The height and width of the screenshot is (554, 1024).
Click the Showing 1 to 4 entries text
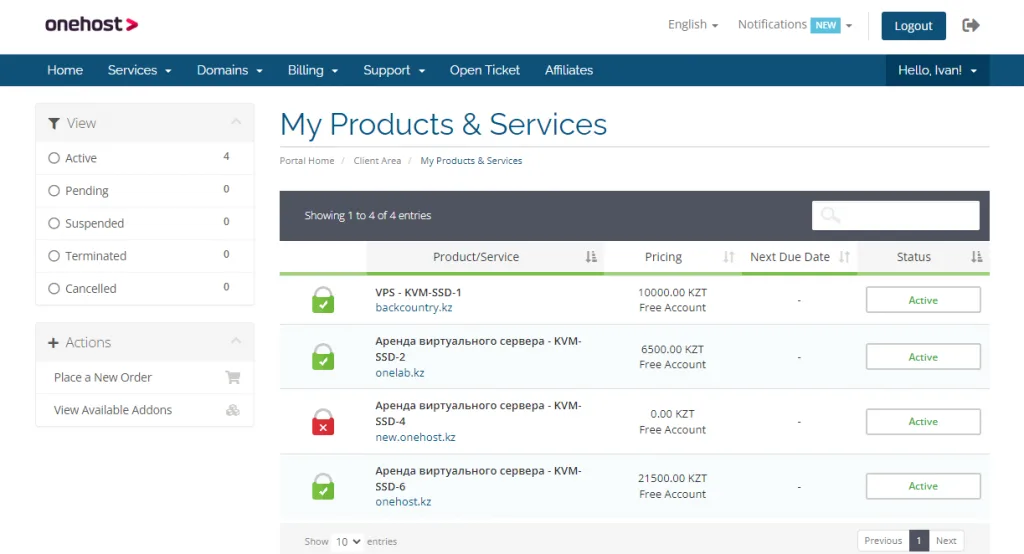click(x=368, y=216)
